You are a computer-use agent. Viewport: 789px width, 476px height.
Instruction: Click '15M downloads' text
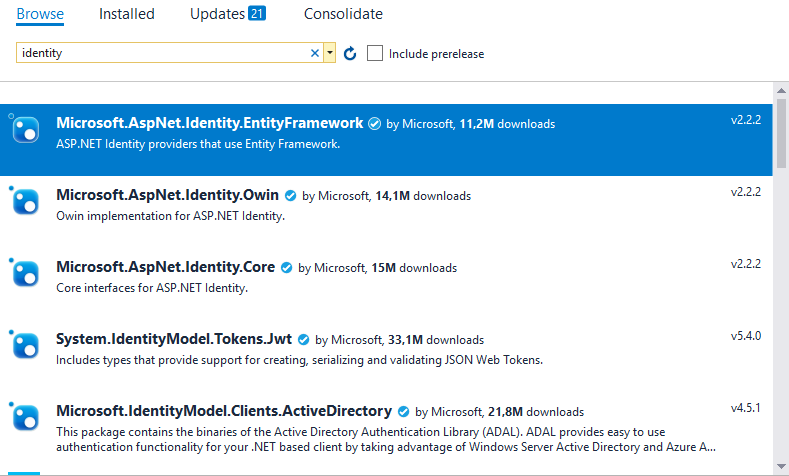pyautogui.click(x=414, y=268)
